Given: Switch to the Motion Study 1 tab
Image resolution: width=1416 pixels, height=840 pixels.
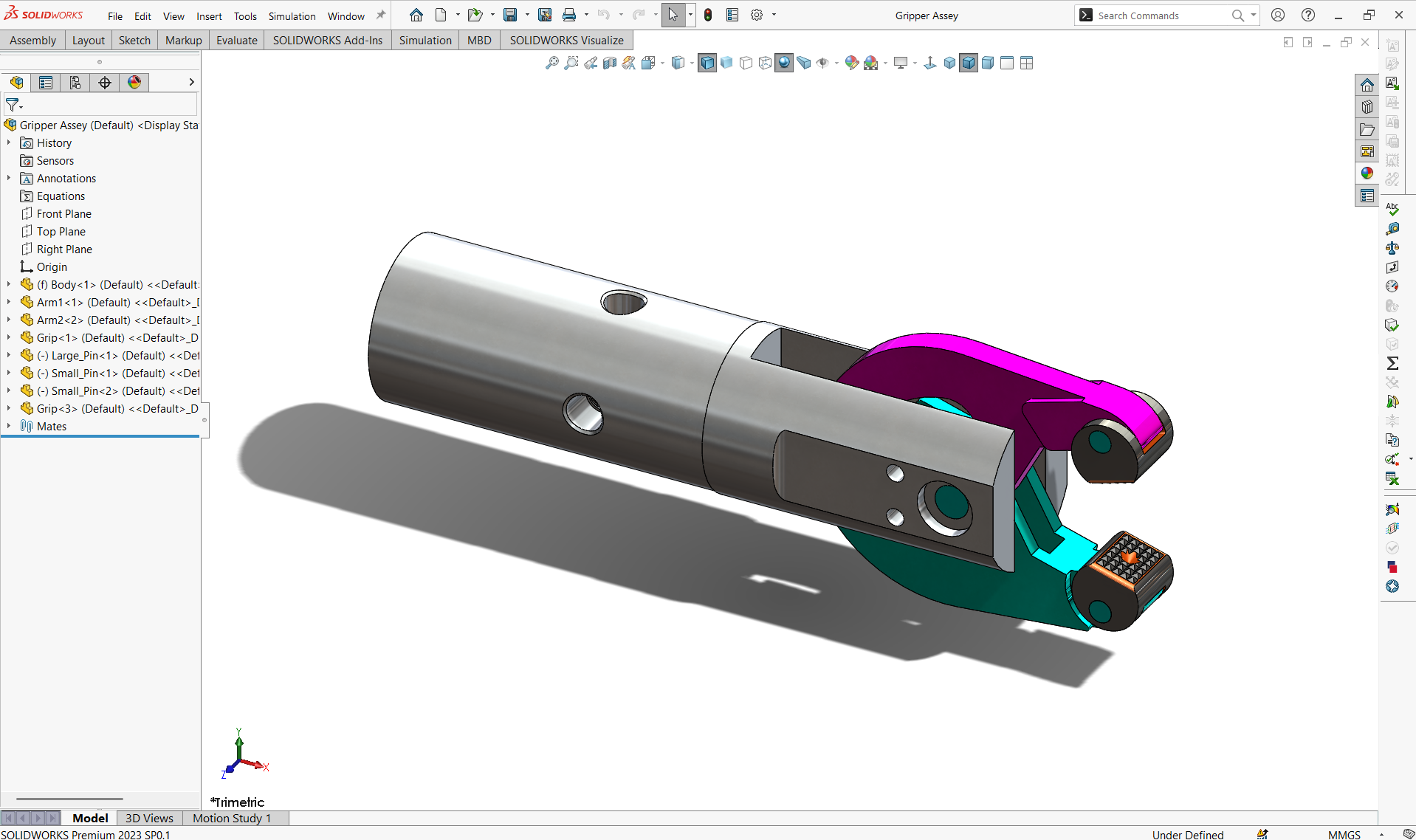Looking at the screenshot, I should pos(231,818).
